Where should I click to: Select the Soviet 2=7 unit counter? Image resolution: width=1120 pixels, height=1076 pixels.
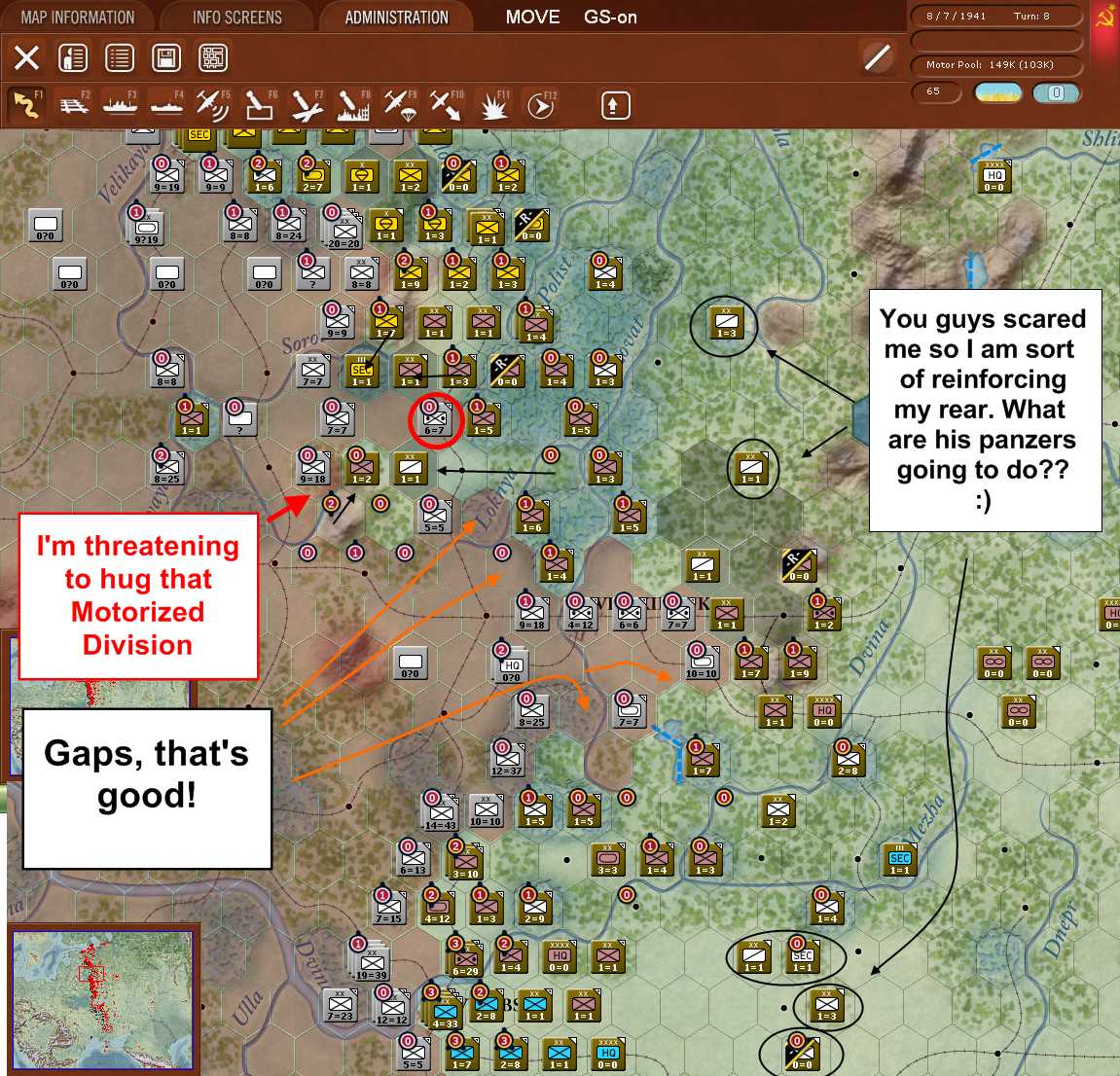point(313,176)
